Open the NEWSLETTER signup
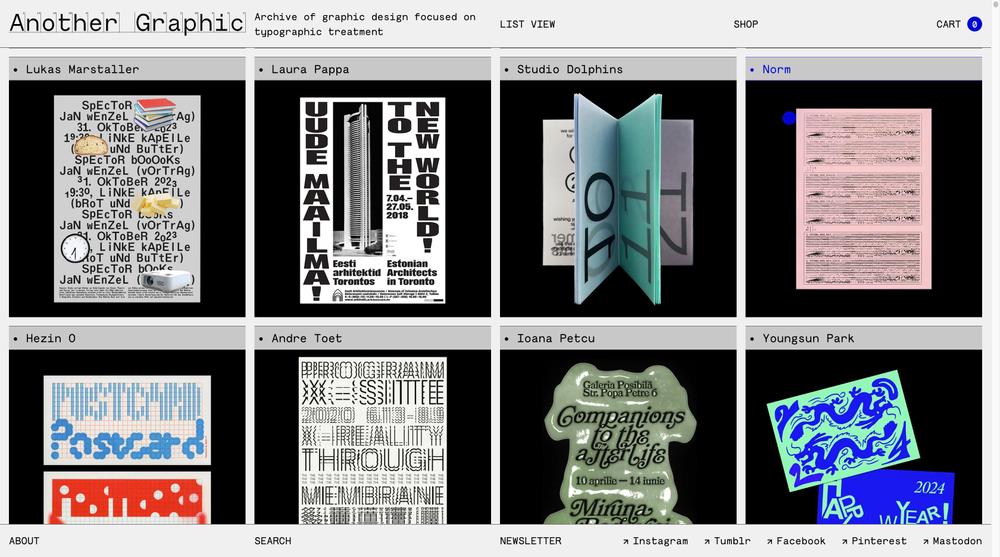The height and width of the screenshot is (557, 1000). pyautogui.click(x=531, y=541)
